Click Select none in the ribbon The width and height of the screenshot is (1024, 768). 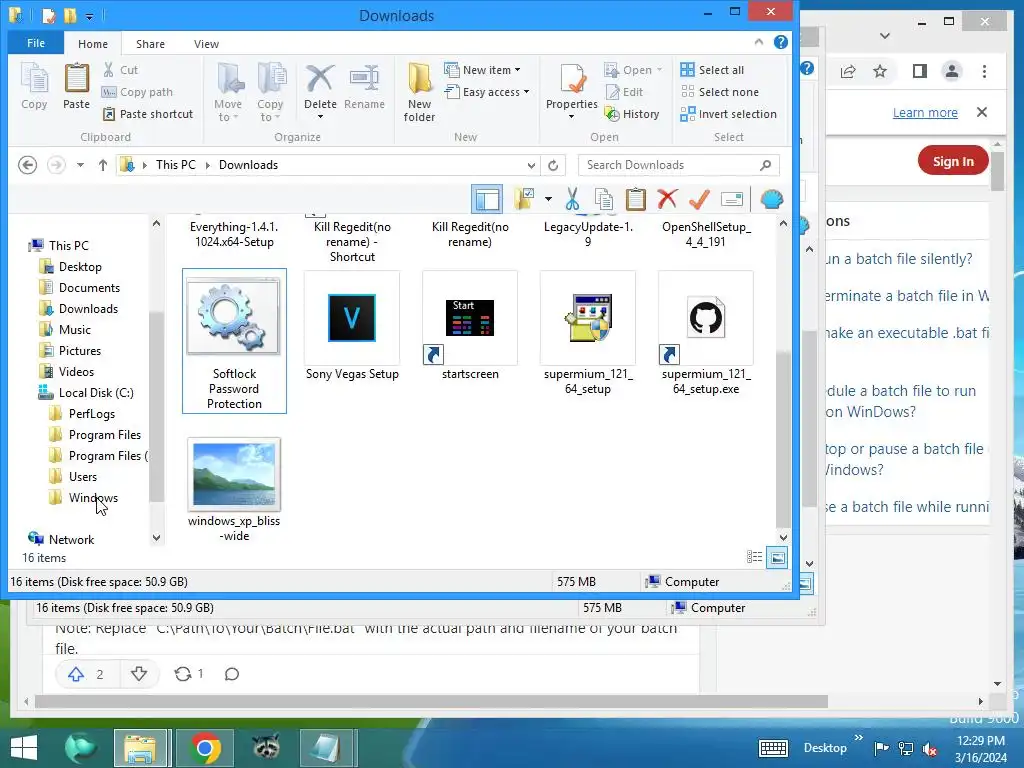click(x=719, y=92)
